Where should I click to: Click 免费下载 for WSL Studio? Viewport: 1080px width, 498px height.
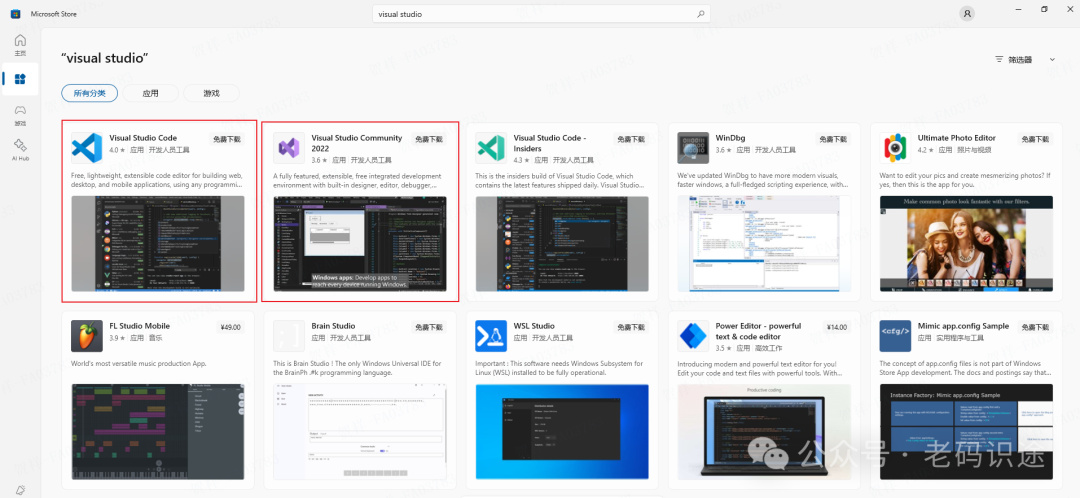point(631,327)
